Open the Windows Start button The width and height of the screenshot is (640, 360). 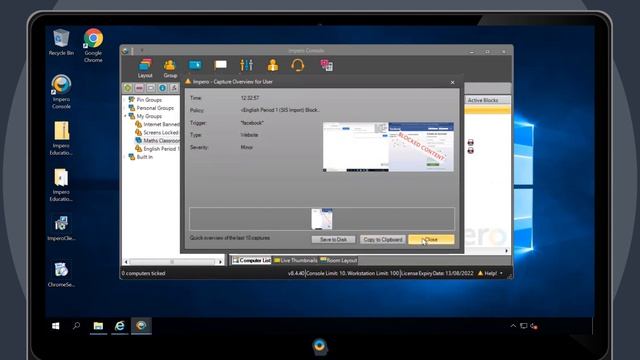[x=56, y=326]
